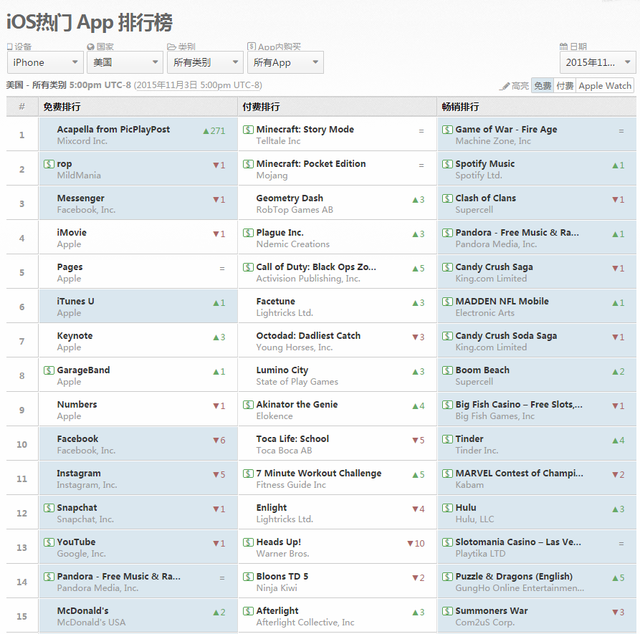Click the purchase icon beside Game of War

click(x=447, y=130)
